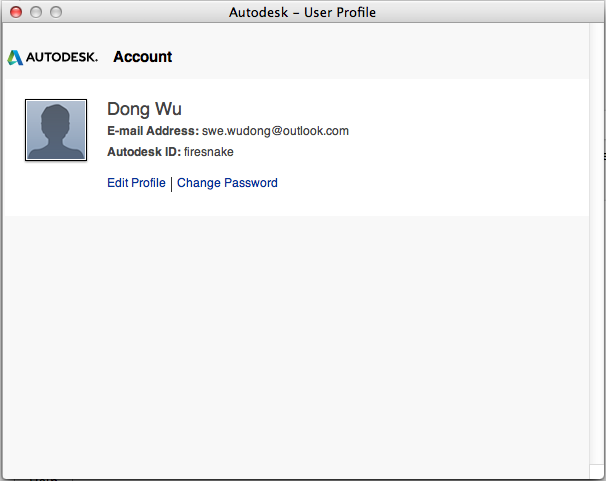Close the User Profile window
This screenshot has width=606, height=481.
tap(15, 12)
